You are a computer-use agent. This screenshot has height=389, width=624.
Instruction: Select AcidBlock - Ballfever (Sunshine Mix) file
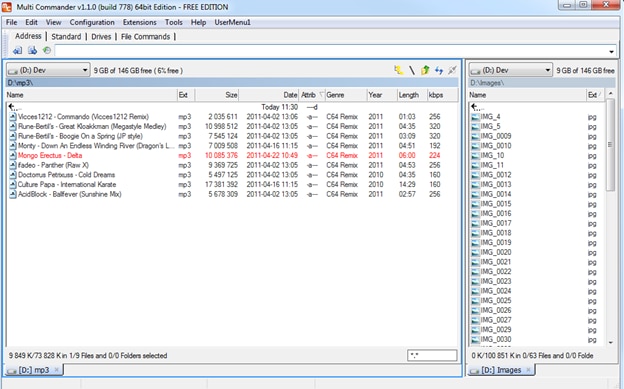click(x=70, y=194)
